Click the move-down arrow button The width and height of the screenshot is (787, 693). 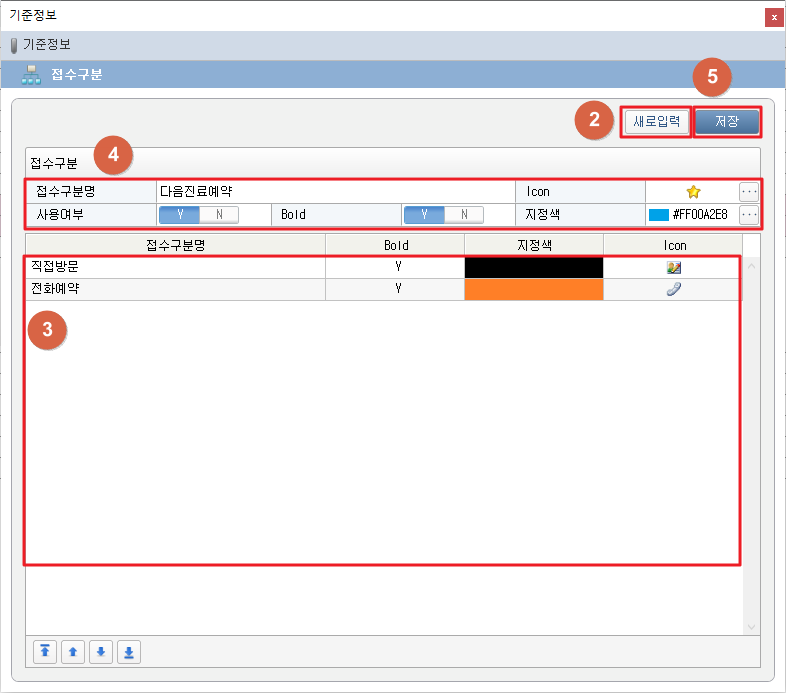[100, 652]
